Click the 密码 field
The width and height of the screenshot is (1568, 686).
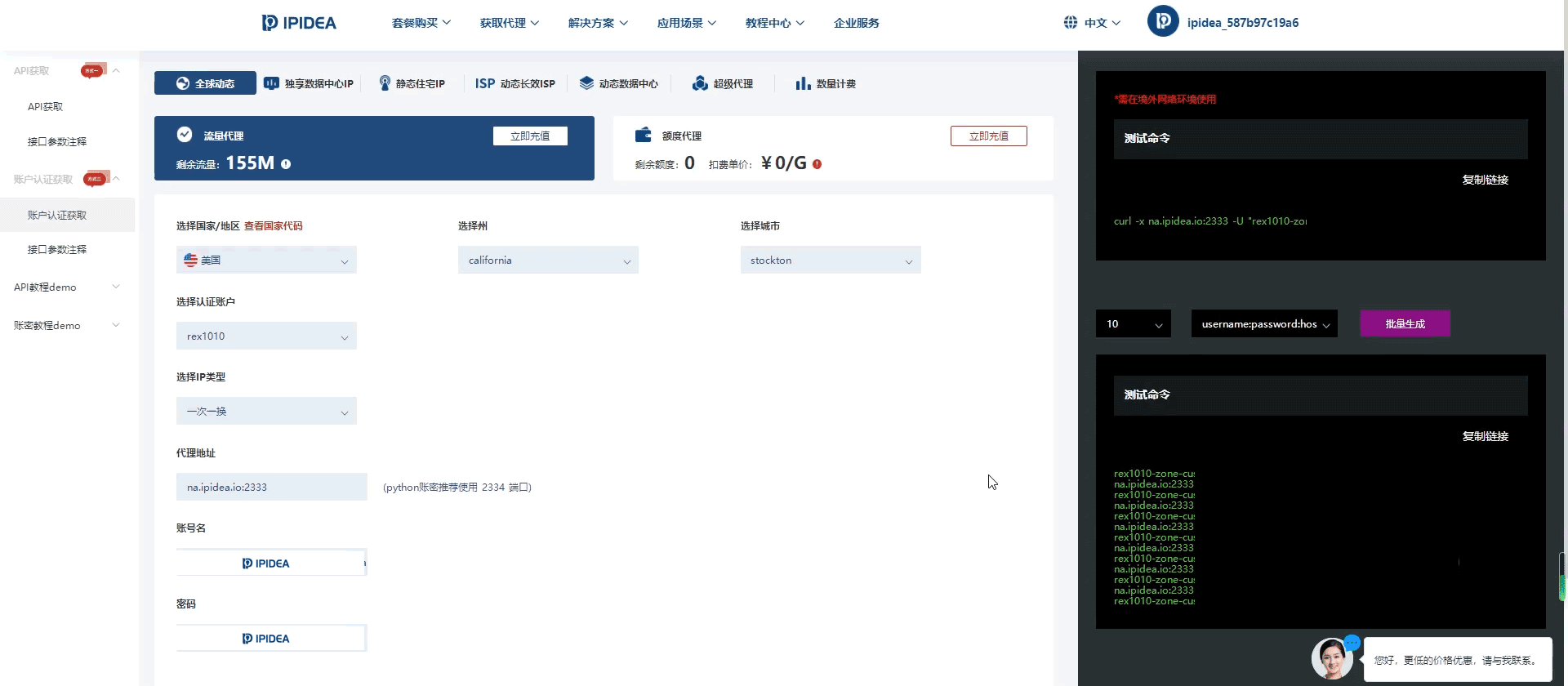[272, 638]
